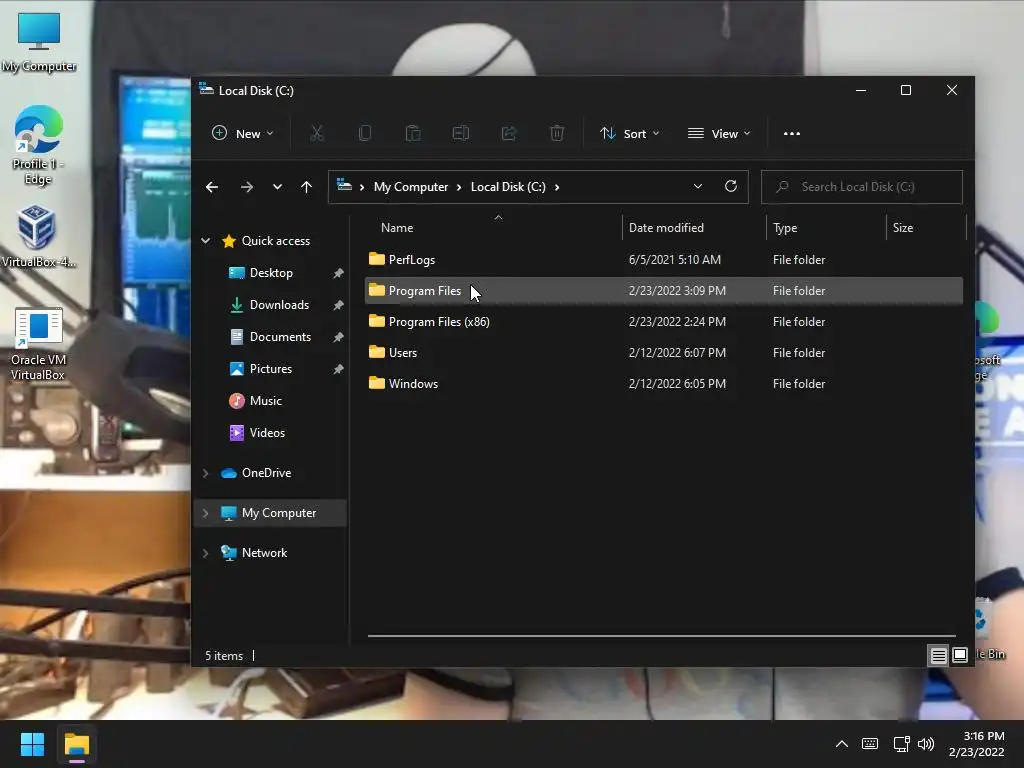Go forward with the right arrow
This screenshot has height=768, width=1024.
[246, 187]
